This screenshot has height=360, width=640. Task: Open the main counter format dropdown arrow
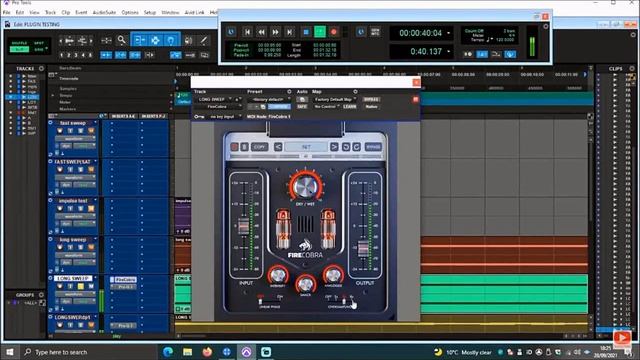[449, 33]
